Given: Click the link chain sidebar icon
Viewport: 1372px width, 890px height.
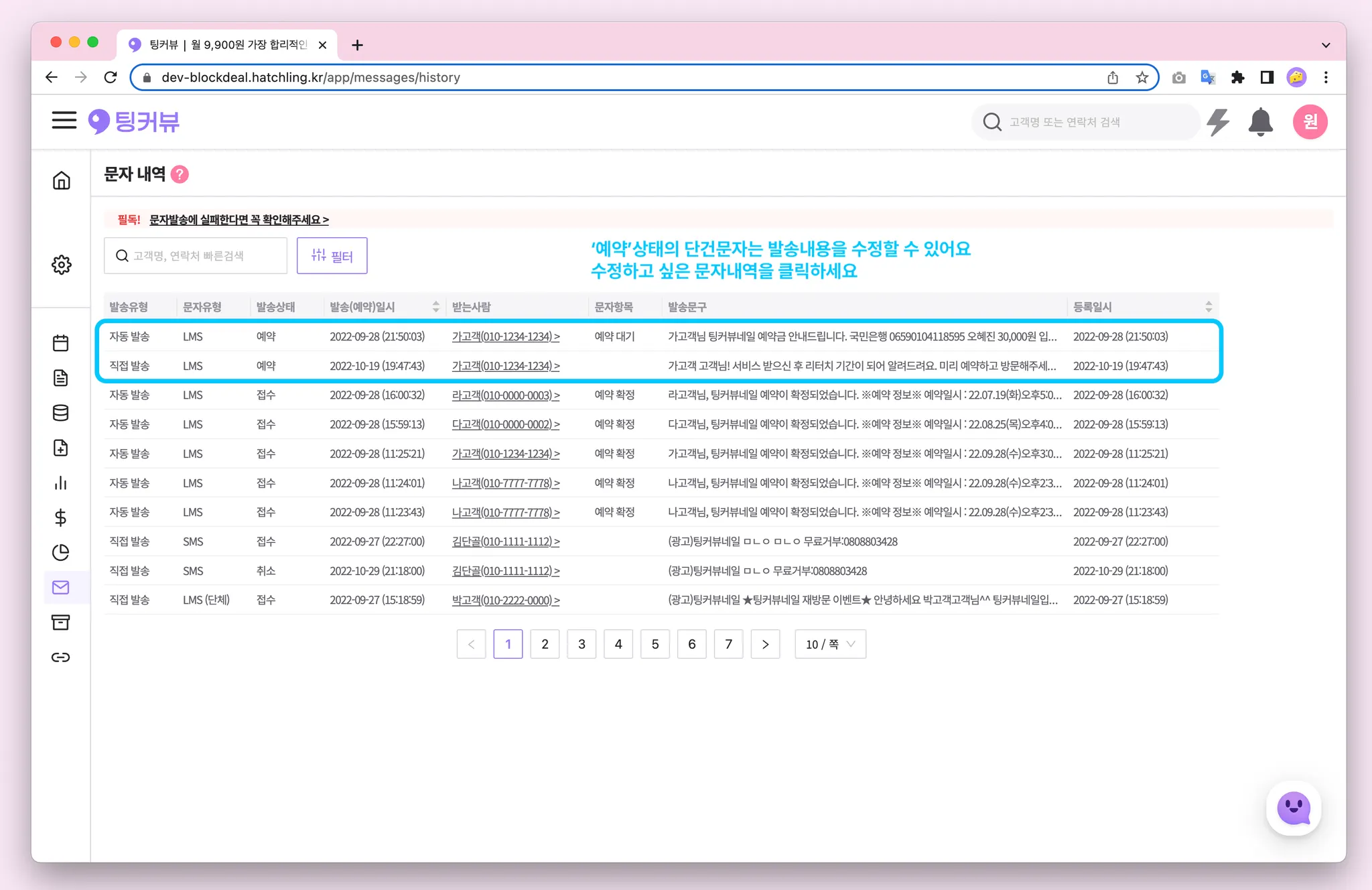Looking at the screenshot, I should [x=60, y=657].
